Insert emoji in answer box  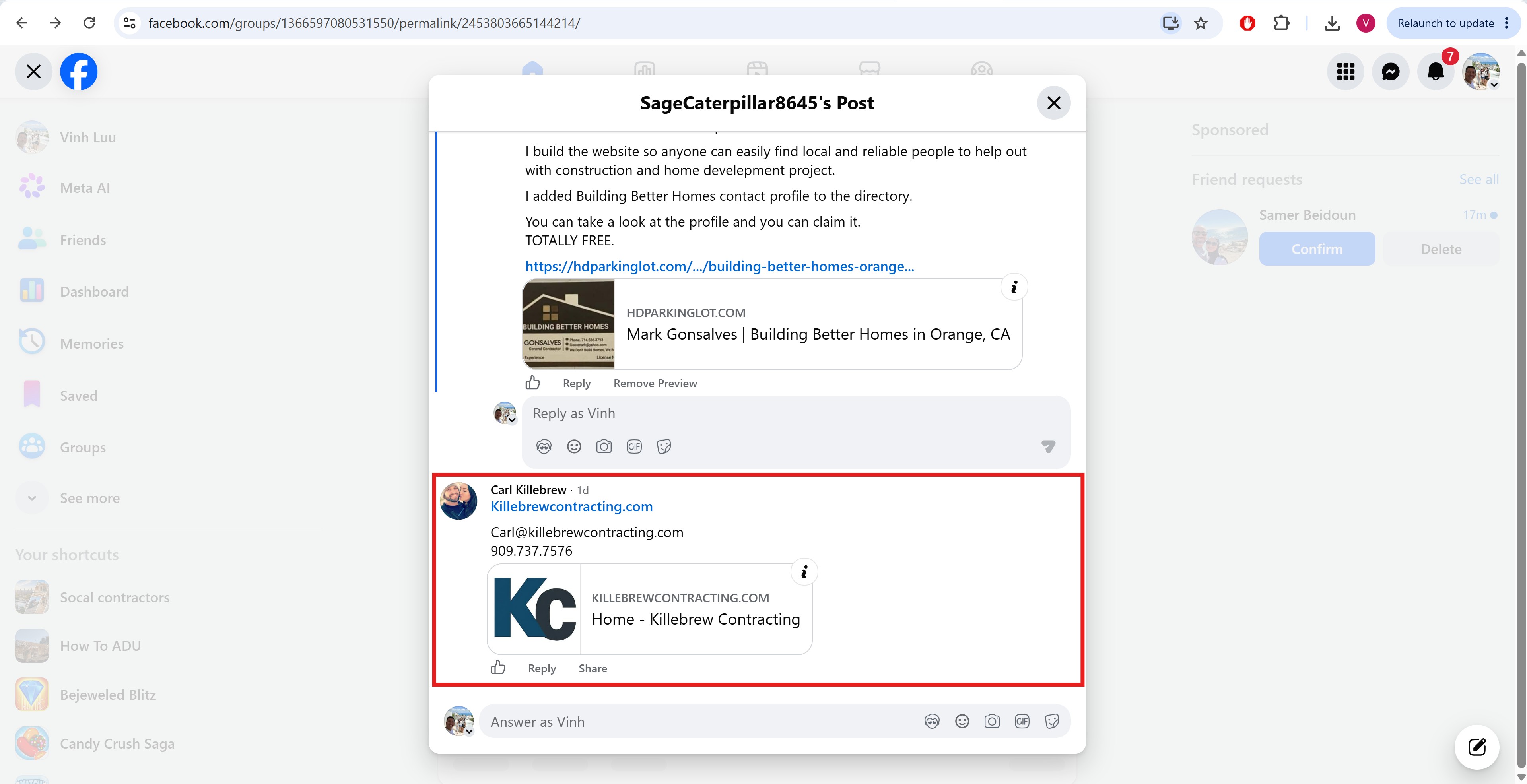pyautogui.click(x=962, y=721)
